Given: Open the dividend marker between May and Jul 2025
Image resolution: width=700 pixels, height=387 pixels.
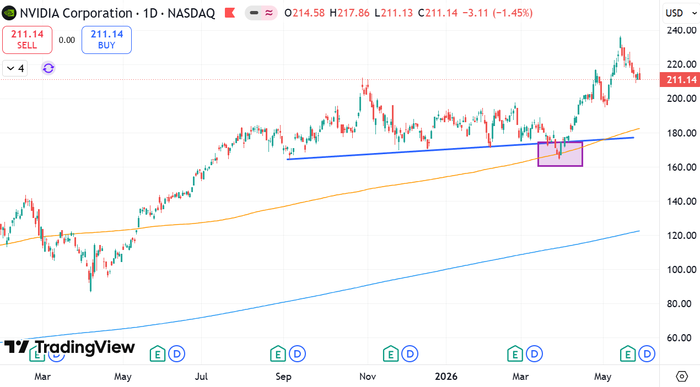Looking at the screenshot, I should tap(177, 354).
